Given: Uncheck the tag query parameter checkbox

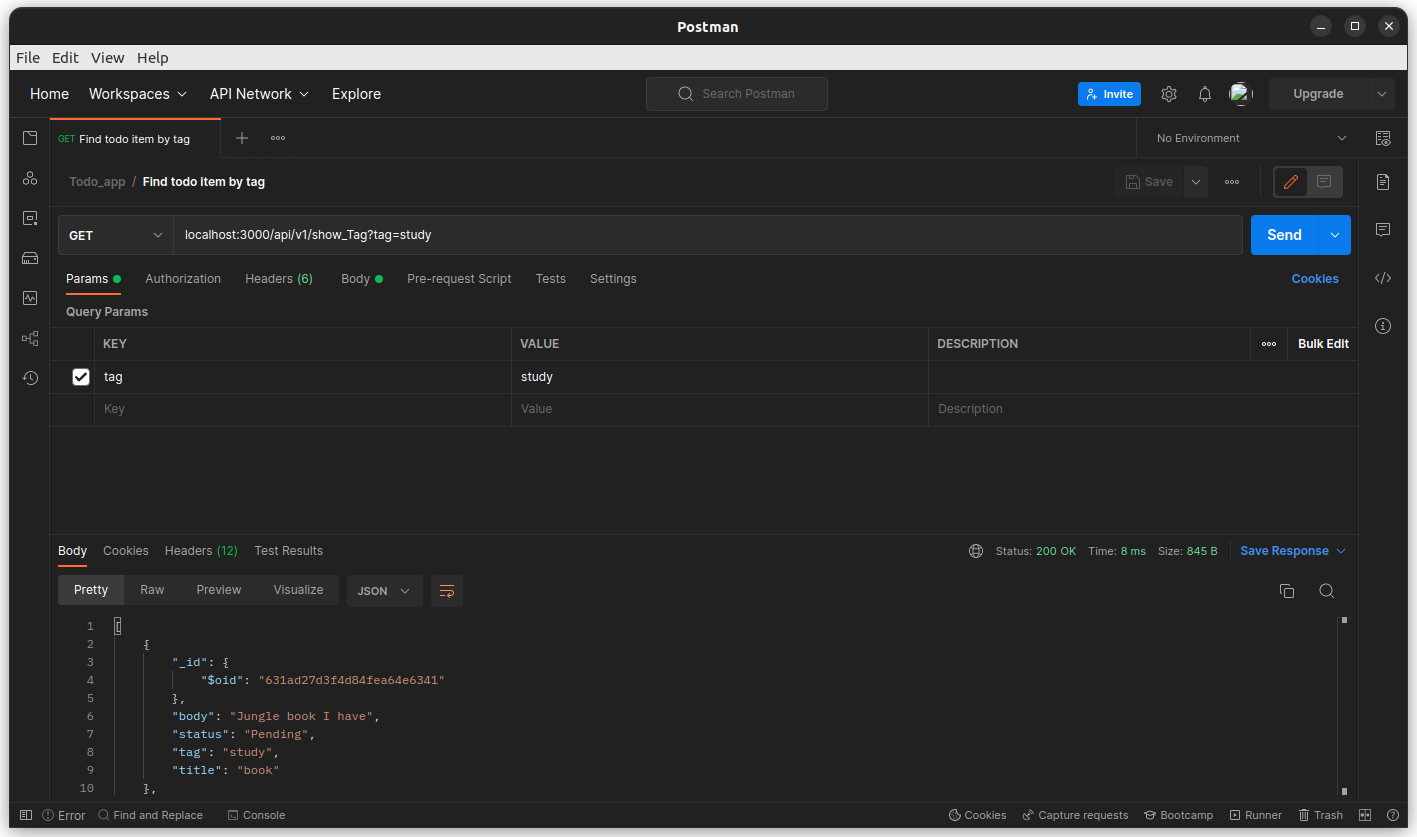Looking at the screenshot, I should click(x=81, y=377).
